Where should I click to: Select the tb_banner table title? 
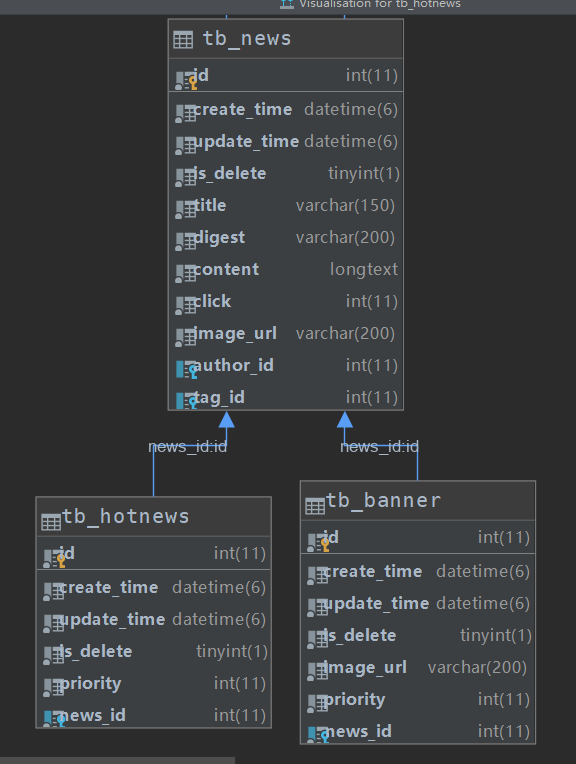pyautogui.click(x=383, y=500)
